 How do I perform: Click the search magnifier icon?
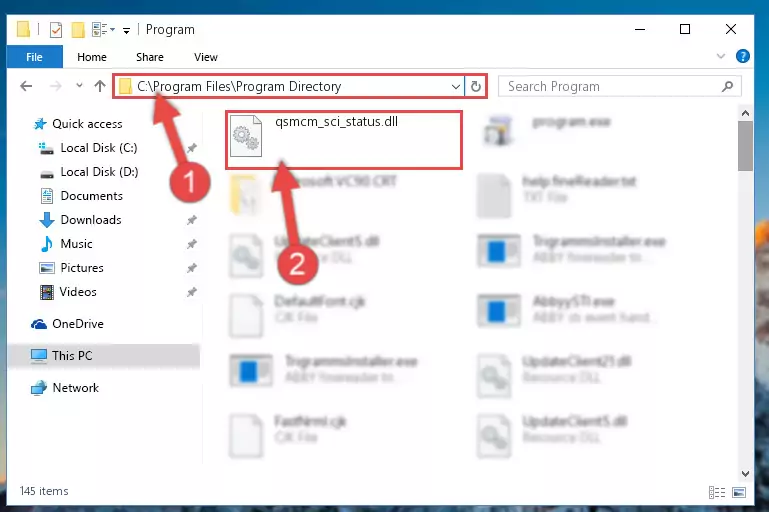point(728,86)
